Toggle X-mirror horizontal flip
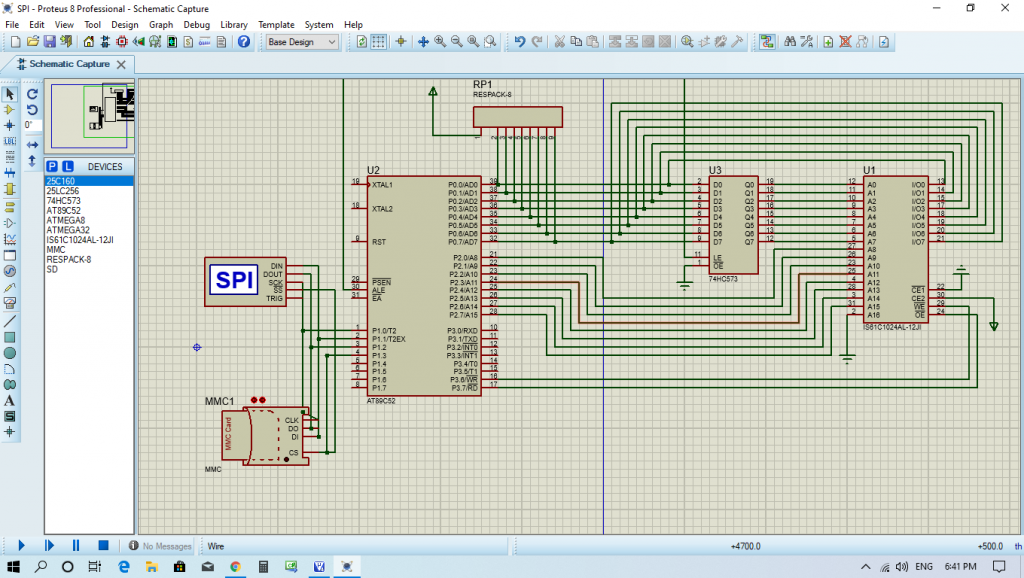1024x578 pixels. pos(32,145)
